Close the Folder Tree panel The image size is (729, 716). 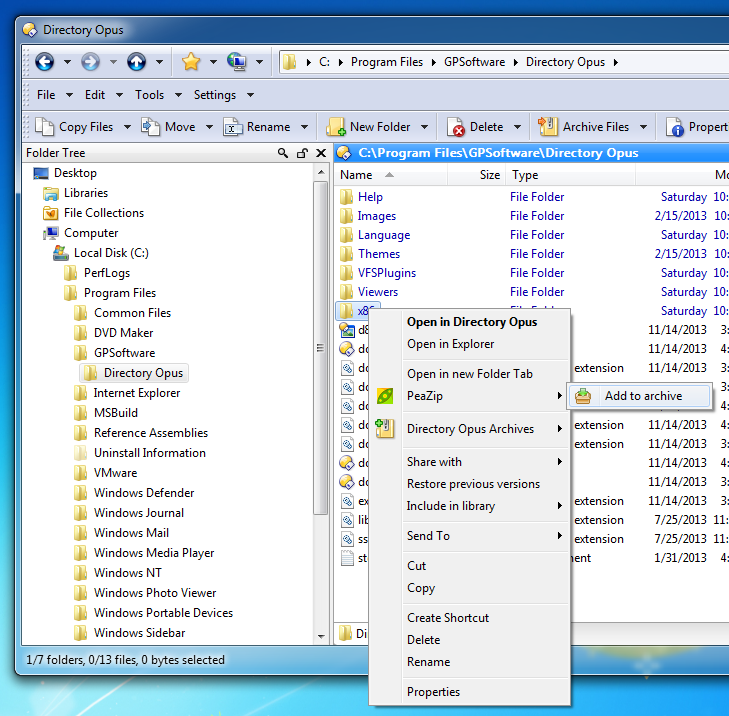coord(321,153)
